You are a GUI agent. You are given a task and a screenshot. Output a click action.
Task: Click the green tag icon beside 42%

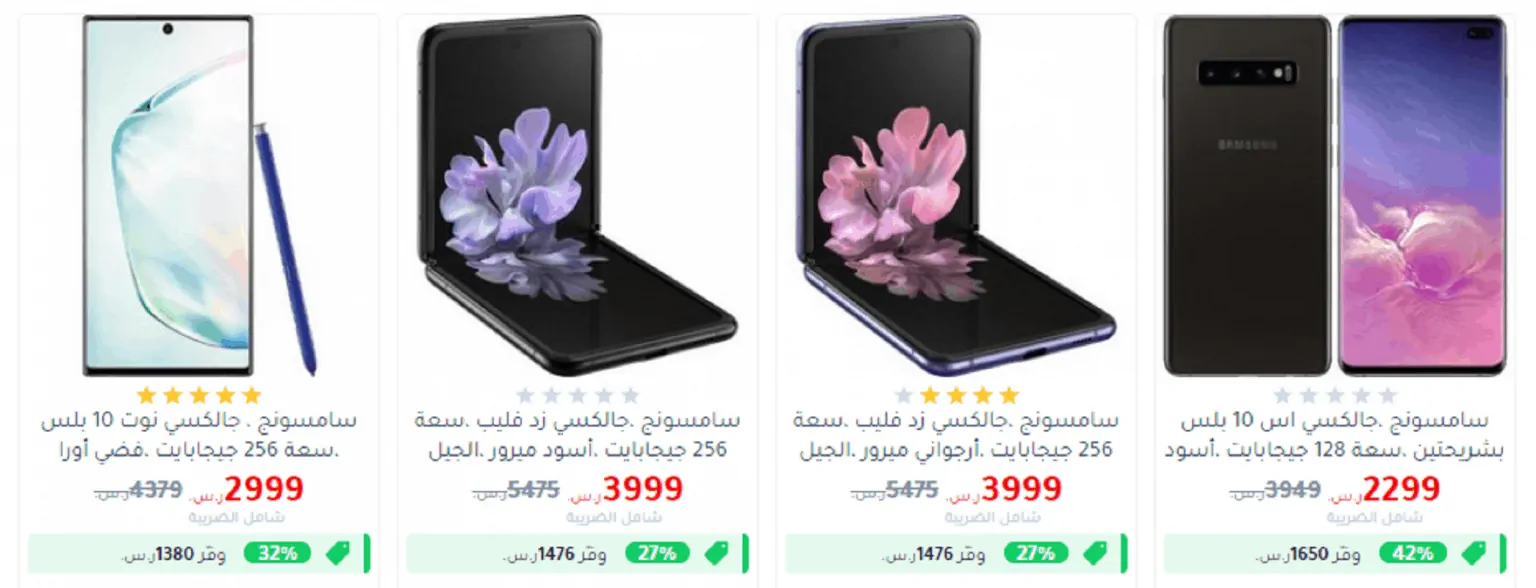(x=1472, y=553)
